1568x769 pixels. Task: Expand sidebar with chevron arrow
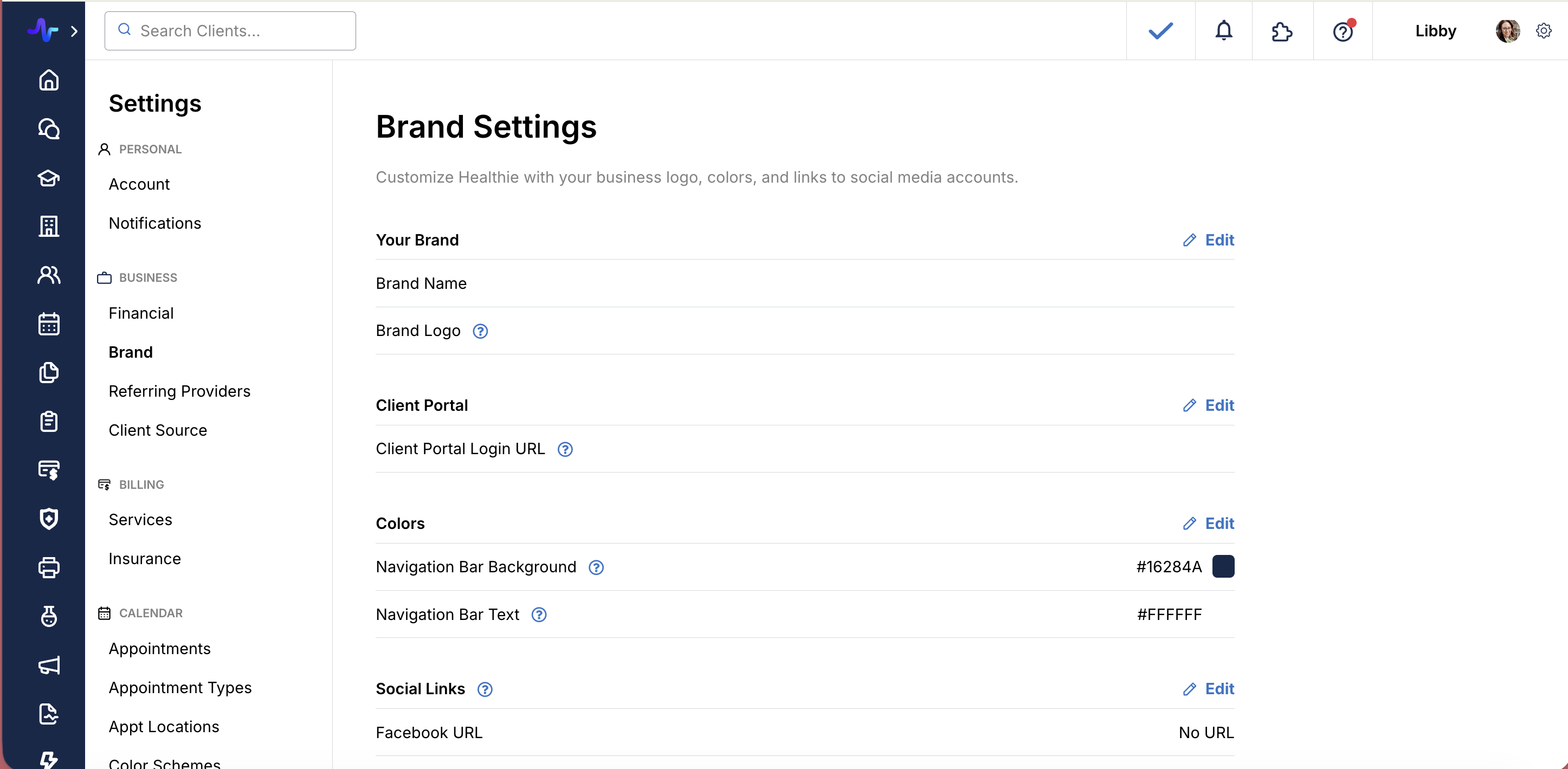coord(74,31)
